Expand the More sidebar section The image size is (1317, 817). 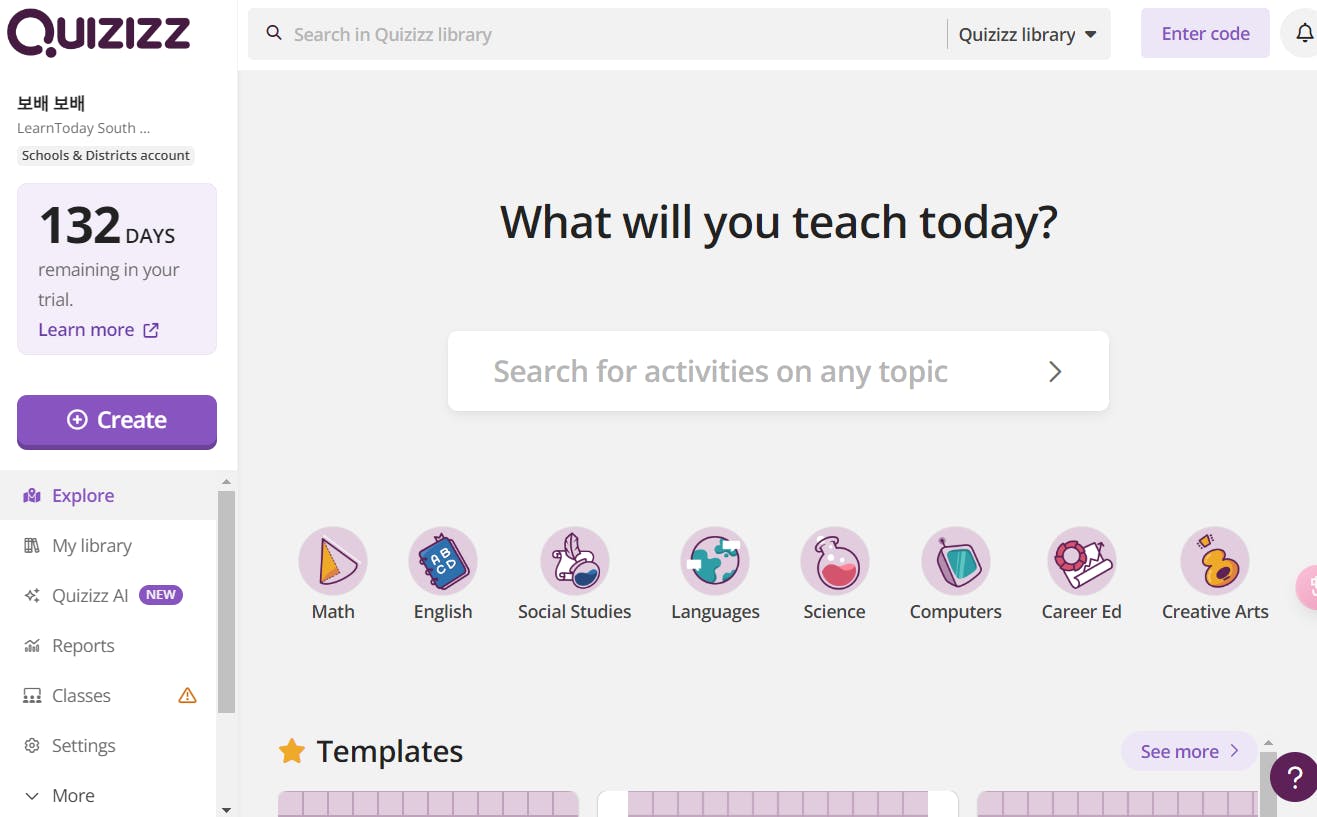pyautogui.click(x=73, y=796)
